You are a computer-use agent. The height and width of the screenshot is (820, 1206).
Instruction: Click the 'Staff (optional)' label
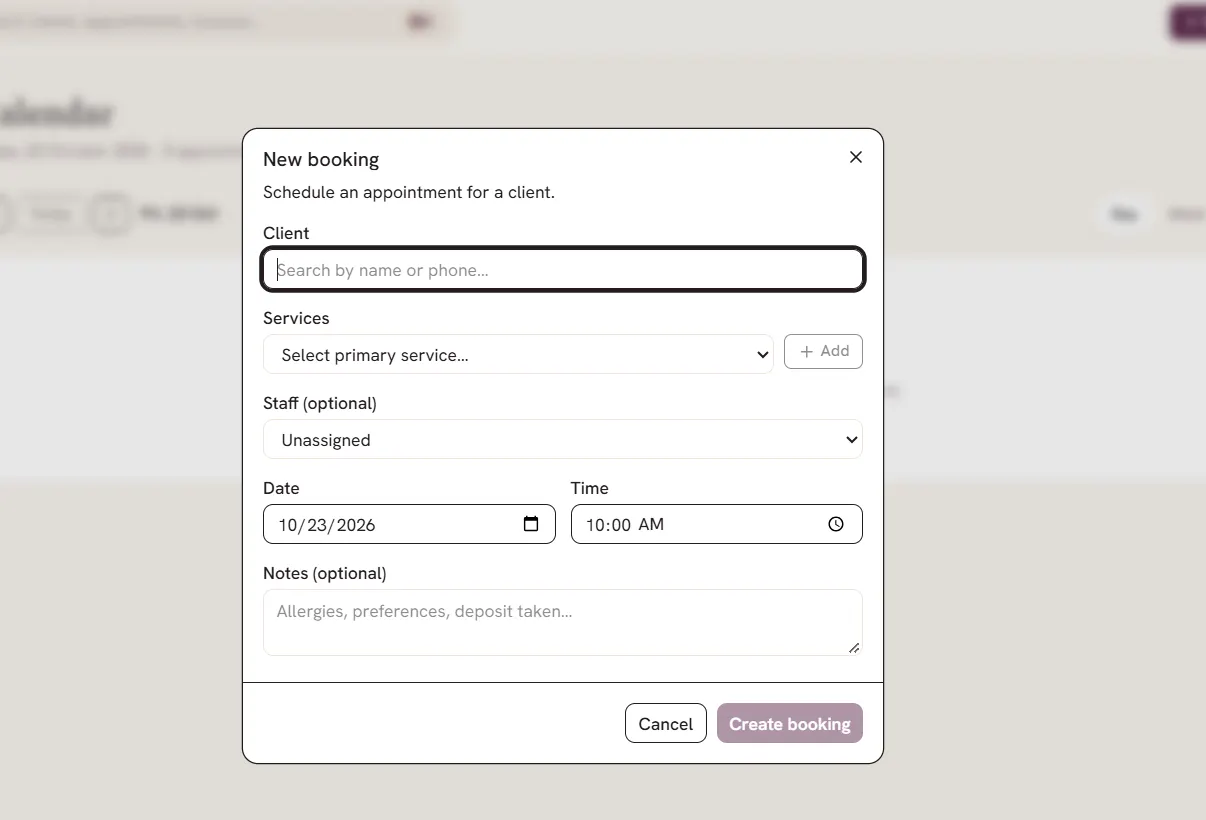[x=320, y=403]
